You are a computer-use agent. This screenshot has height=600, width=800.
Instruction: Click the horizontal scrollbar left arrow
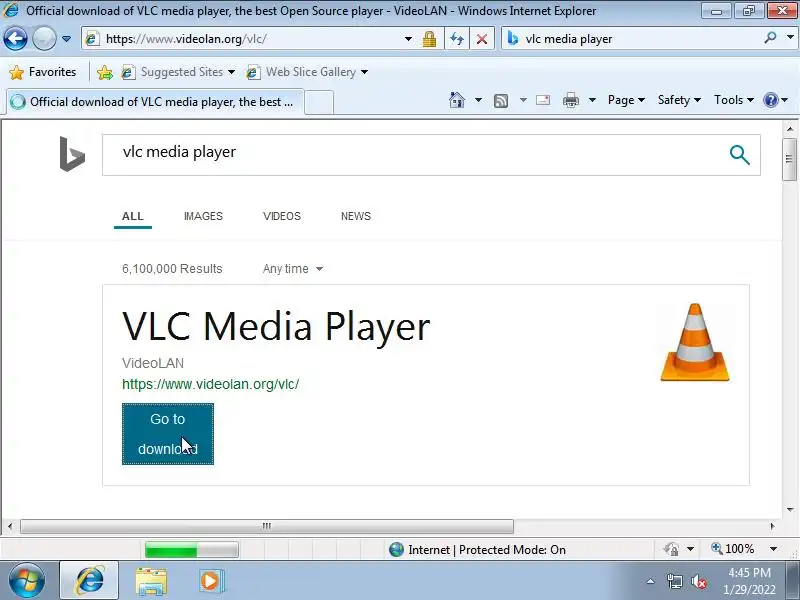[10, 526]
